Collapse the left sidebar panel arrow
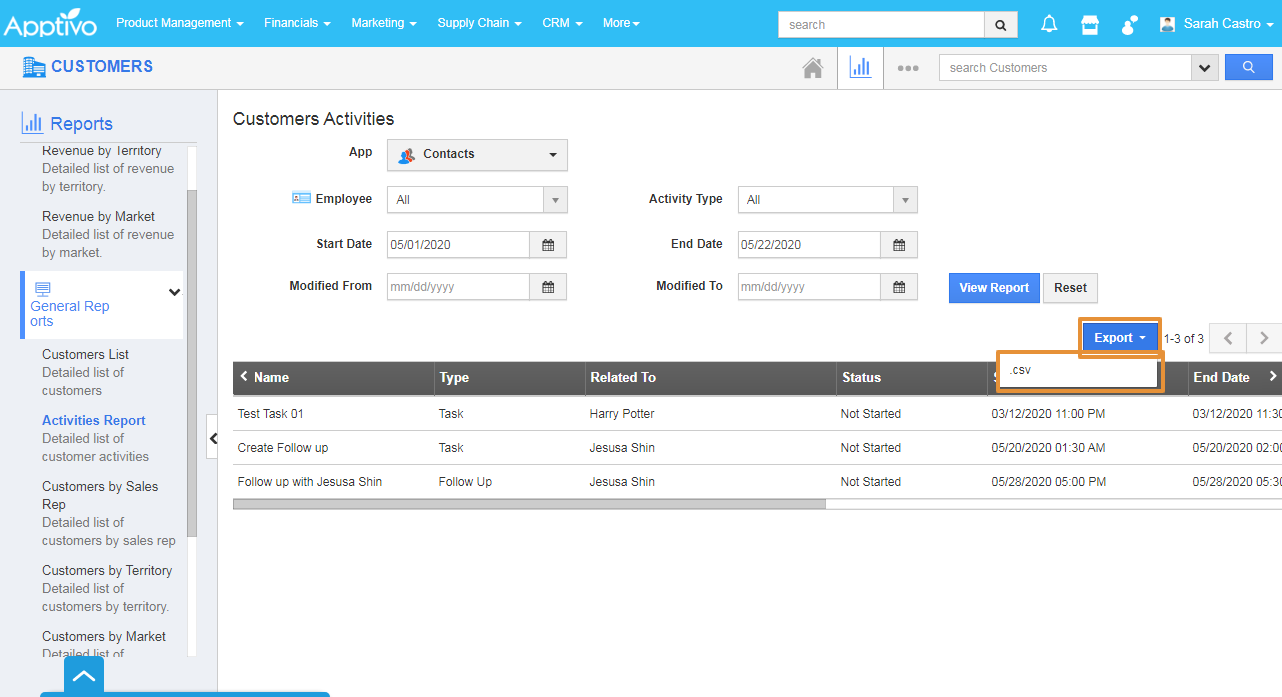Viewport: 1282px width, 697px height. point(213,438)
